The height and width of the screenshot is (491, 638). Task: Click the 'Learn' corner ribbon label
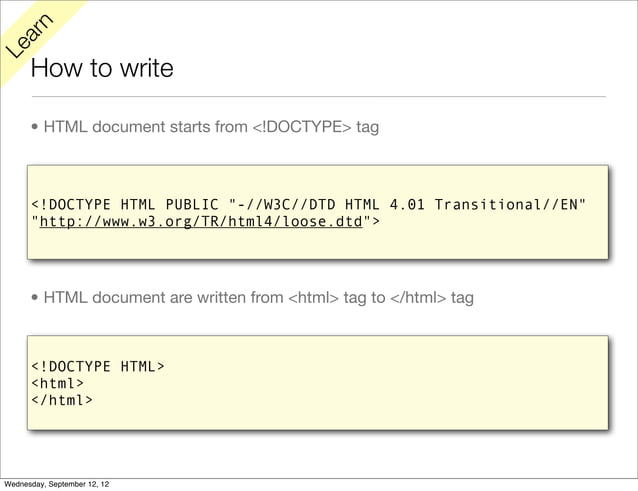point(29,35)
